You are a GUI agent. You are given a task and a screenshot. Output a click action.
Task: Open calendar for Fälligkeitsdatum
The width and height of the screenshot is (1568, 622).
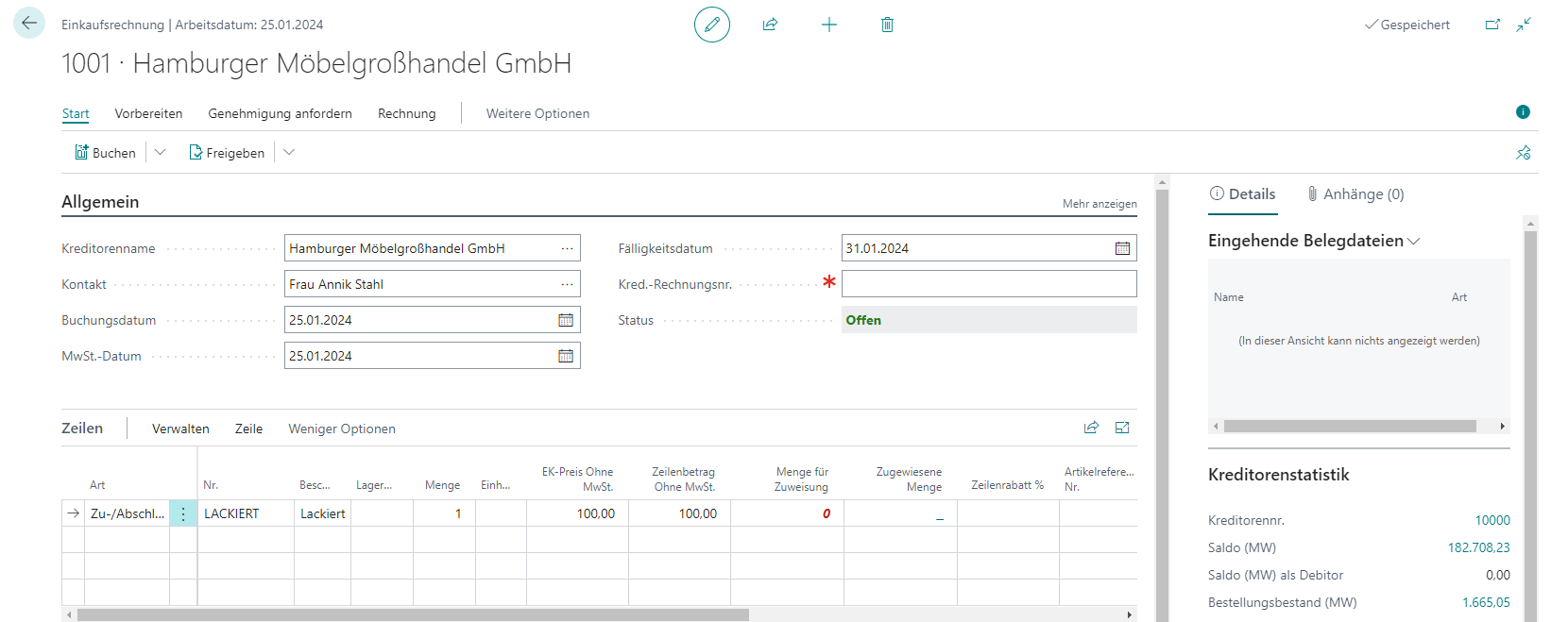1122,248
